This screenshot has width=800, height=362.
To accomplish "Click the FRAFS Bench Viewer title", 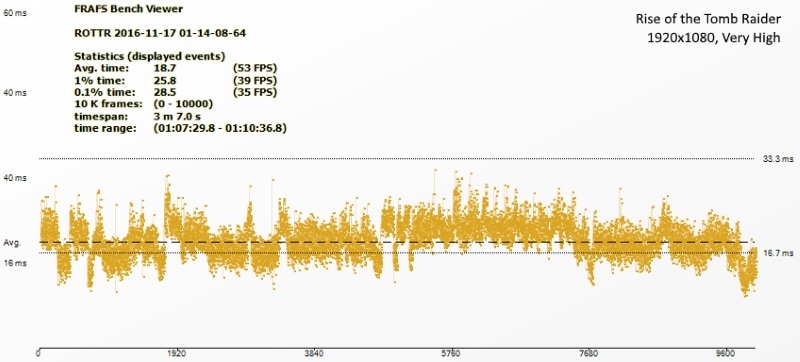I will click(128, 9).
